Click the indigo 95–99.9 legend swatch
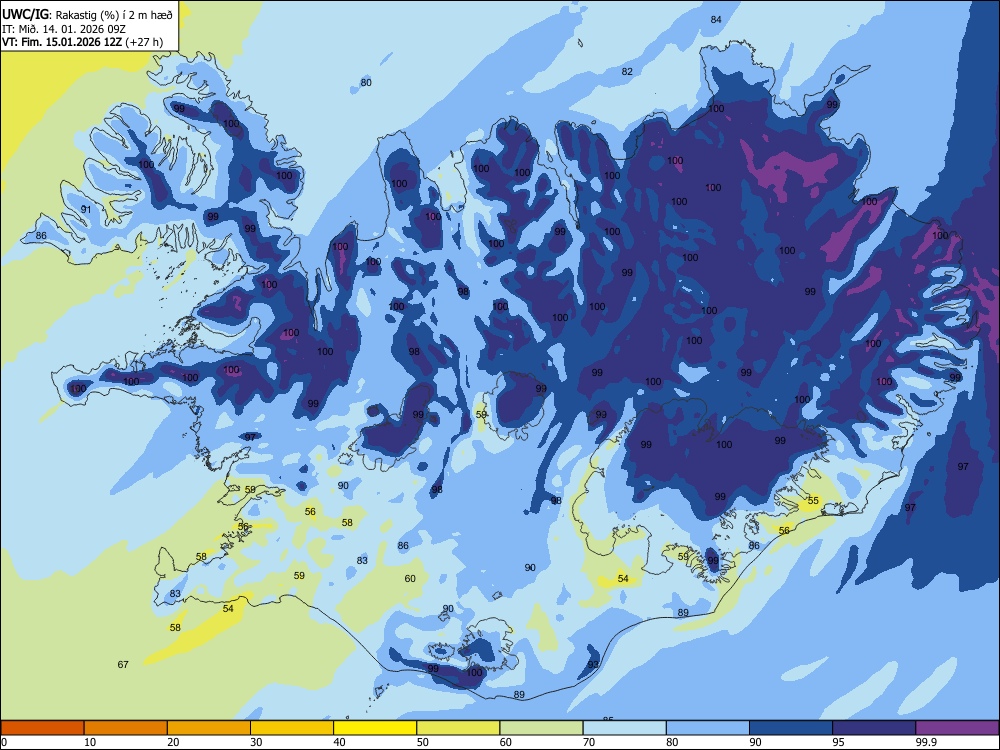Viewport: 1000px width, 750px height. 874,728
